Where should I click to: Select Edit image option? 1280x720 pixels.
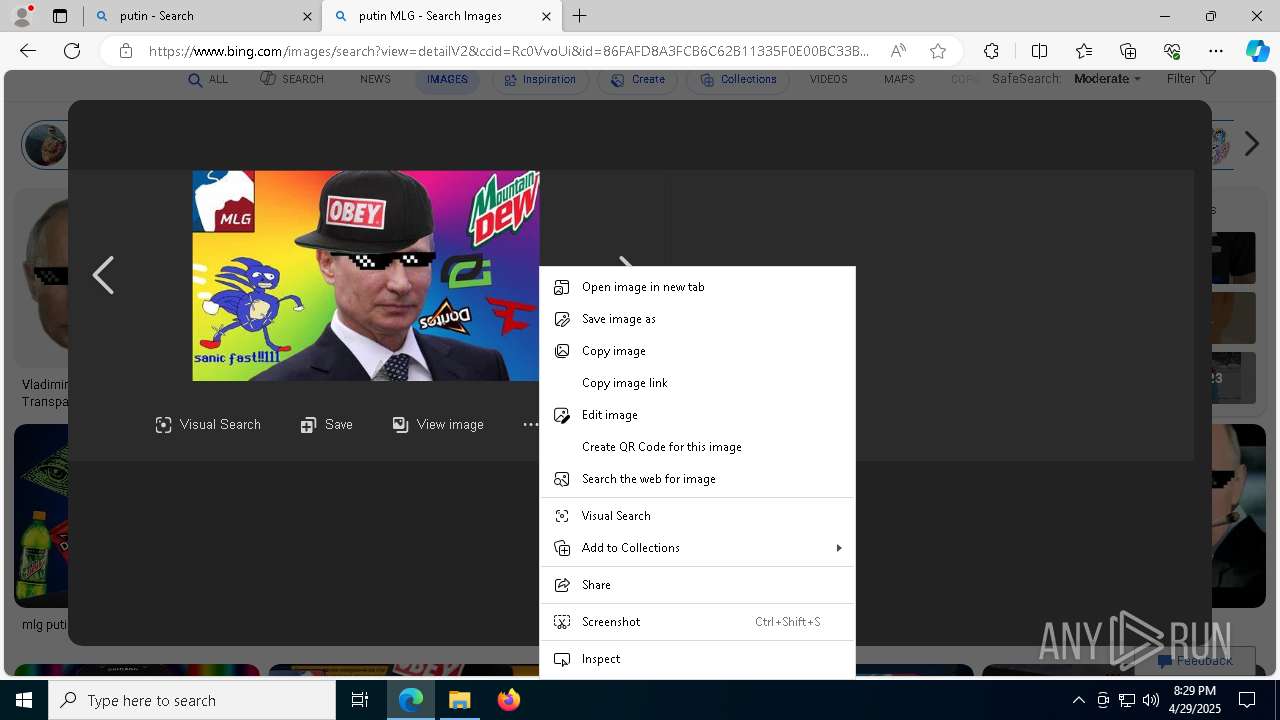click(697, 415)
